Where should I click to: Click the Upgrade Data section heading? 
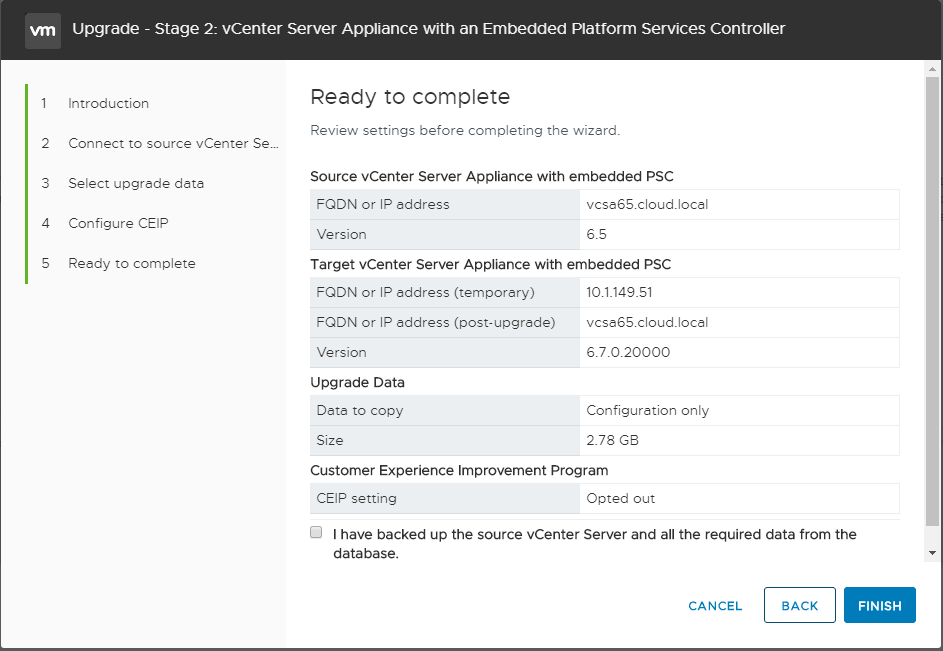coord(357,383)
